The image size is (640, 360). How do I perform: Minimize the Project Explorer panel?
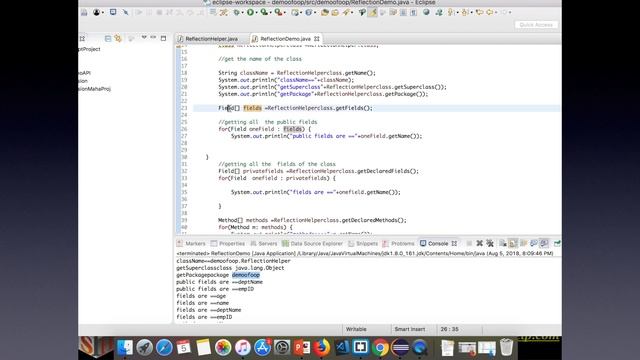tap(153, 38)
